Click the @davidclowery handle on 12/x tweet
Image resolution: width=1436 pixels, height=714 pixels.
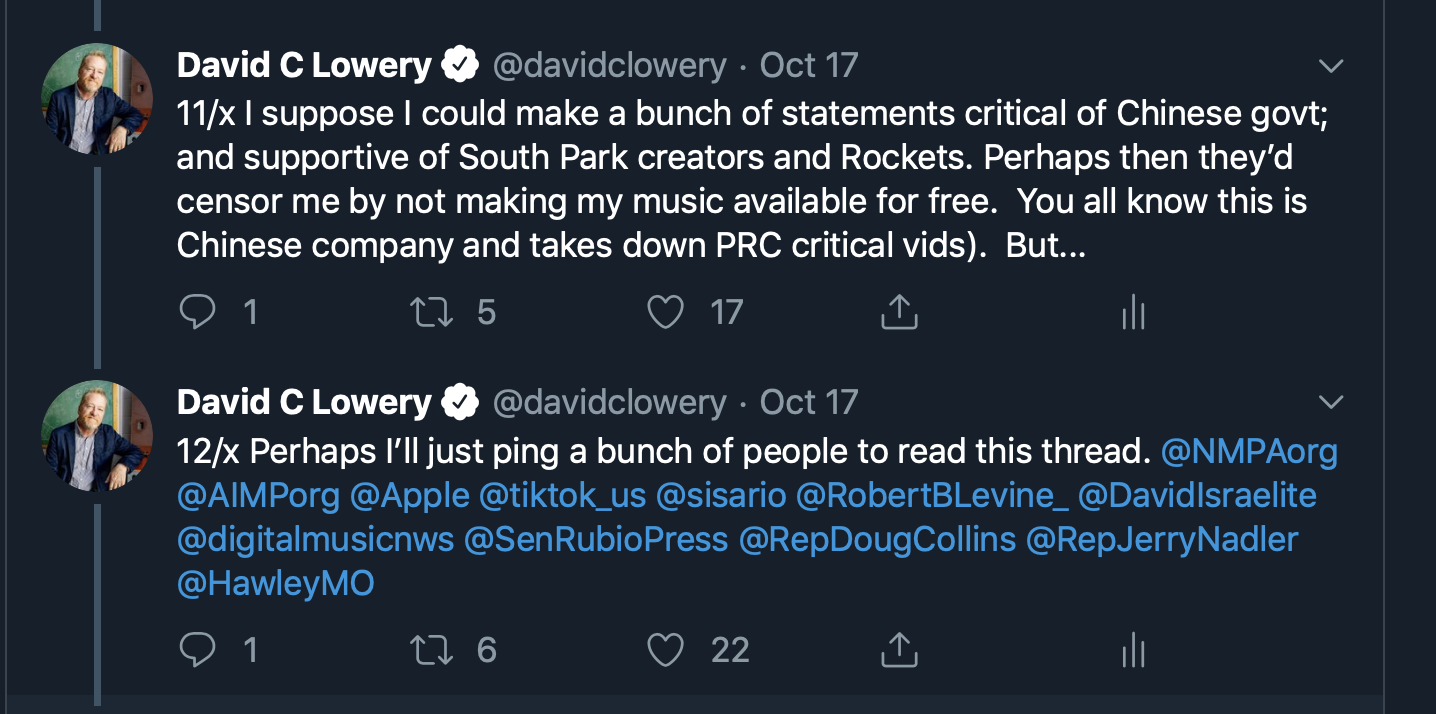click(x=610, y=402)
